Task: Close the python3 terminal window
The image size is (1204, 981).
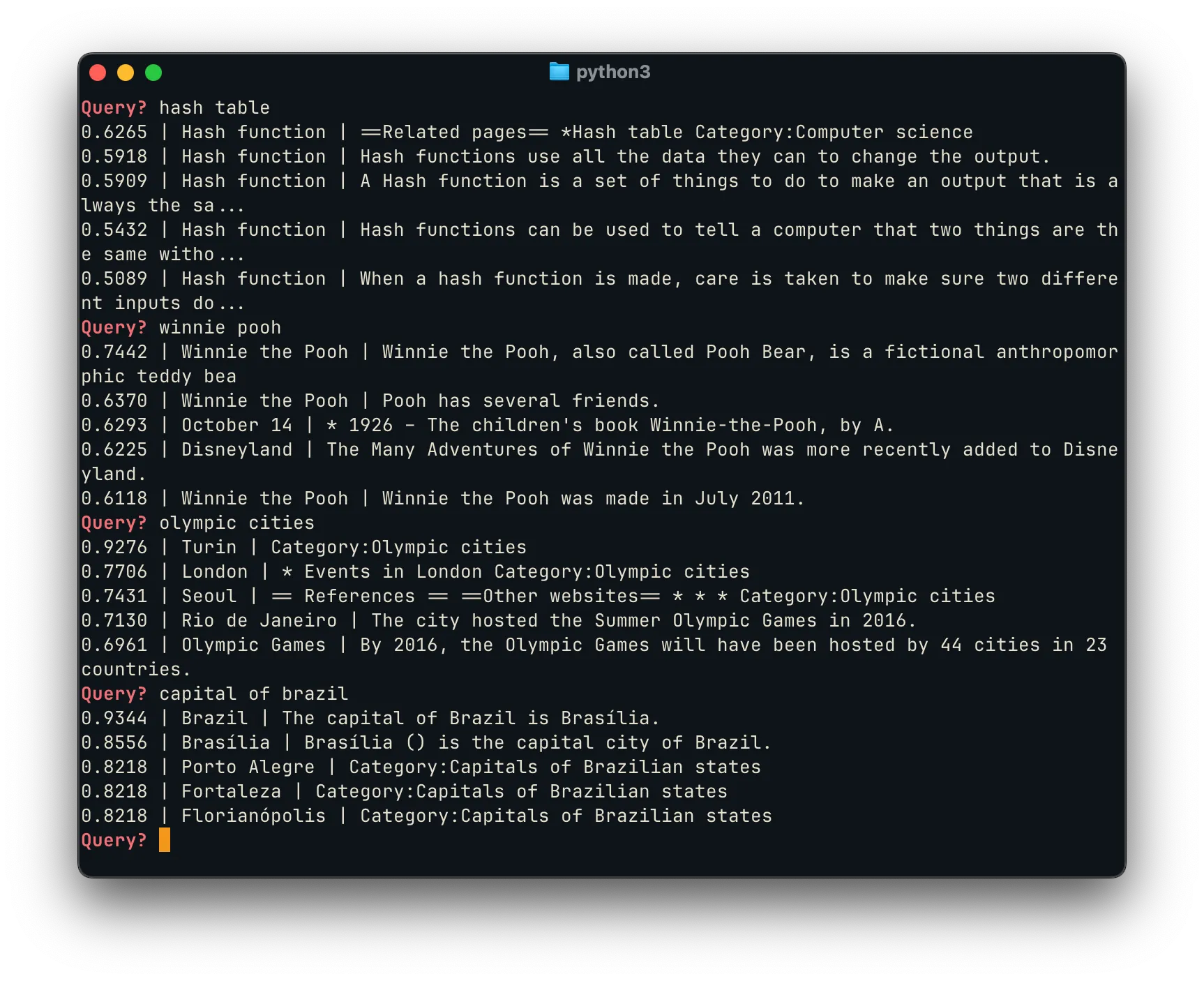Action: tap(98, 73)
